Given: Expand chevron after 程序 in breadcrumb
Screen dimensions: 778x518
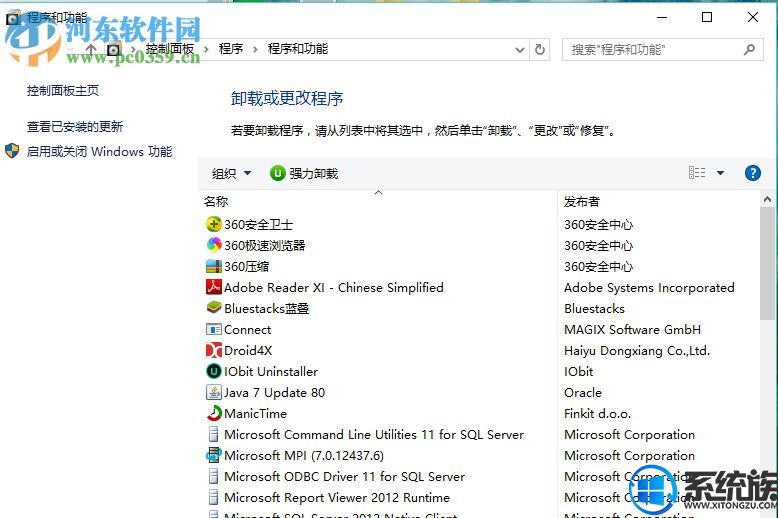Looking at the screenshot, I should click(255, 49).
